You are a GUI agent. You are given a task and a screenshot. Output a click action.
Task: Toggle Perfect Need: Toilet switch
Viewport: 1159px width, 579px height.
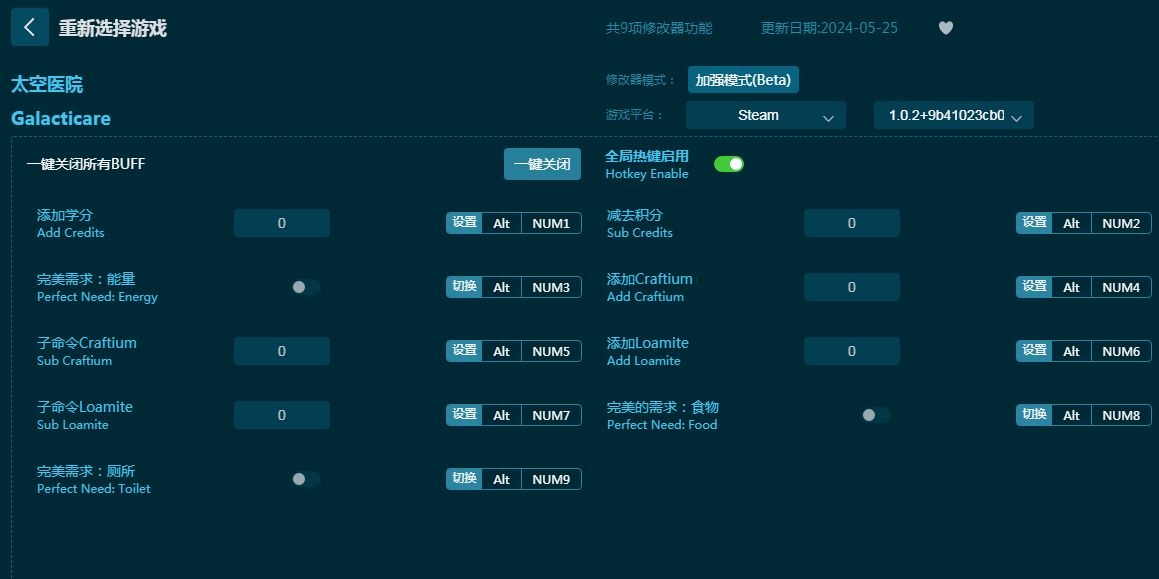point(305,479)
